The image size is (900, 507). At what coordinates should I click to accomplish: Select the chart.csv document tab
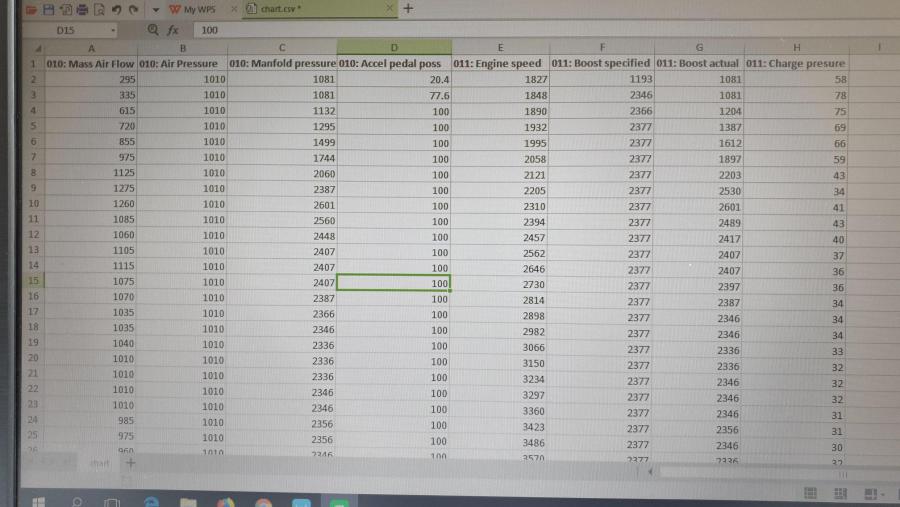282,9
